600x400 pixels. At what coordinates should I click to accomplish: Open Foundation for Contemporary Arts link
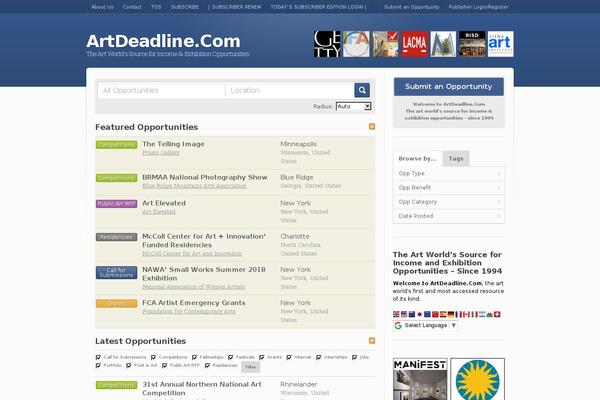[189, 311]
